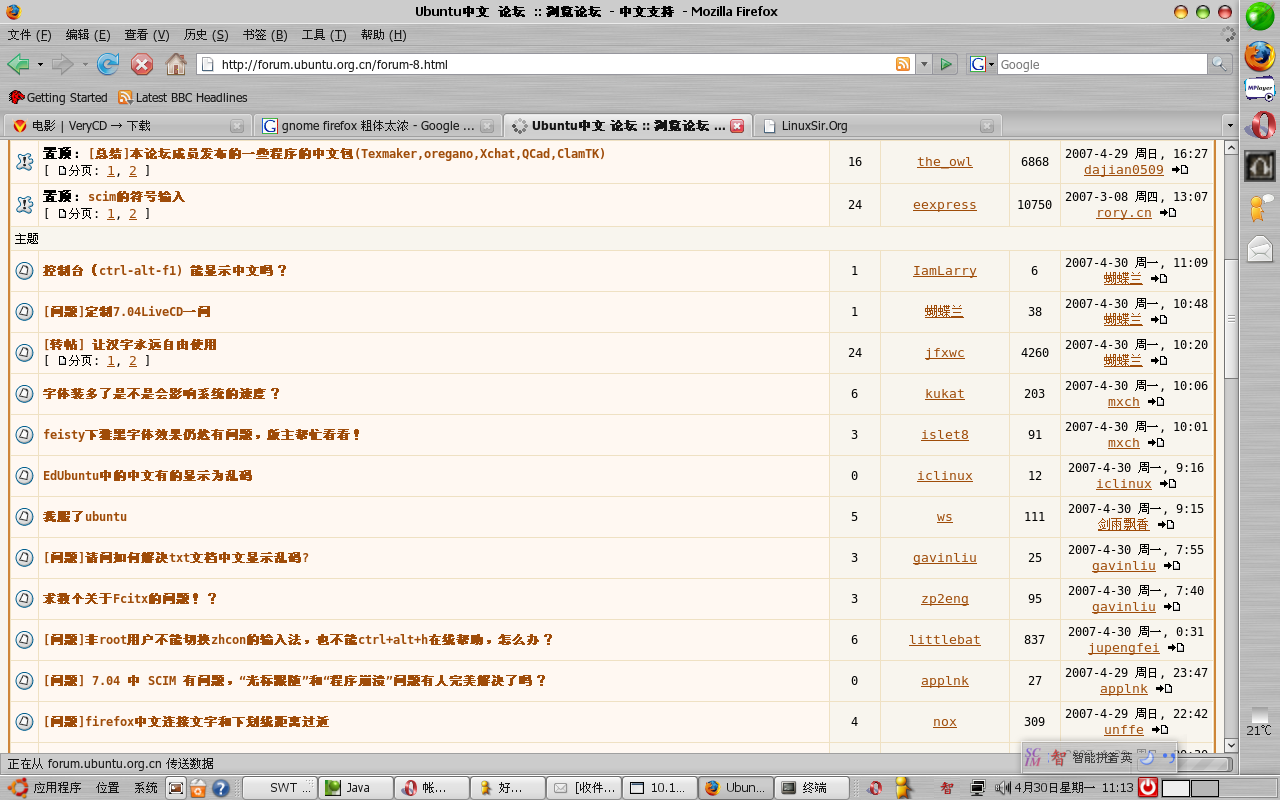Screen dimensions: 1280x800
Task: Focus the address bar URL field
Action: coord(555,64)
